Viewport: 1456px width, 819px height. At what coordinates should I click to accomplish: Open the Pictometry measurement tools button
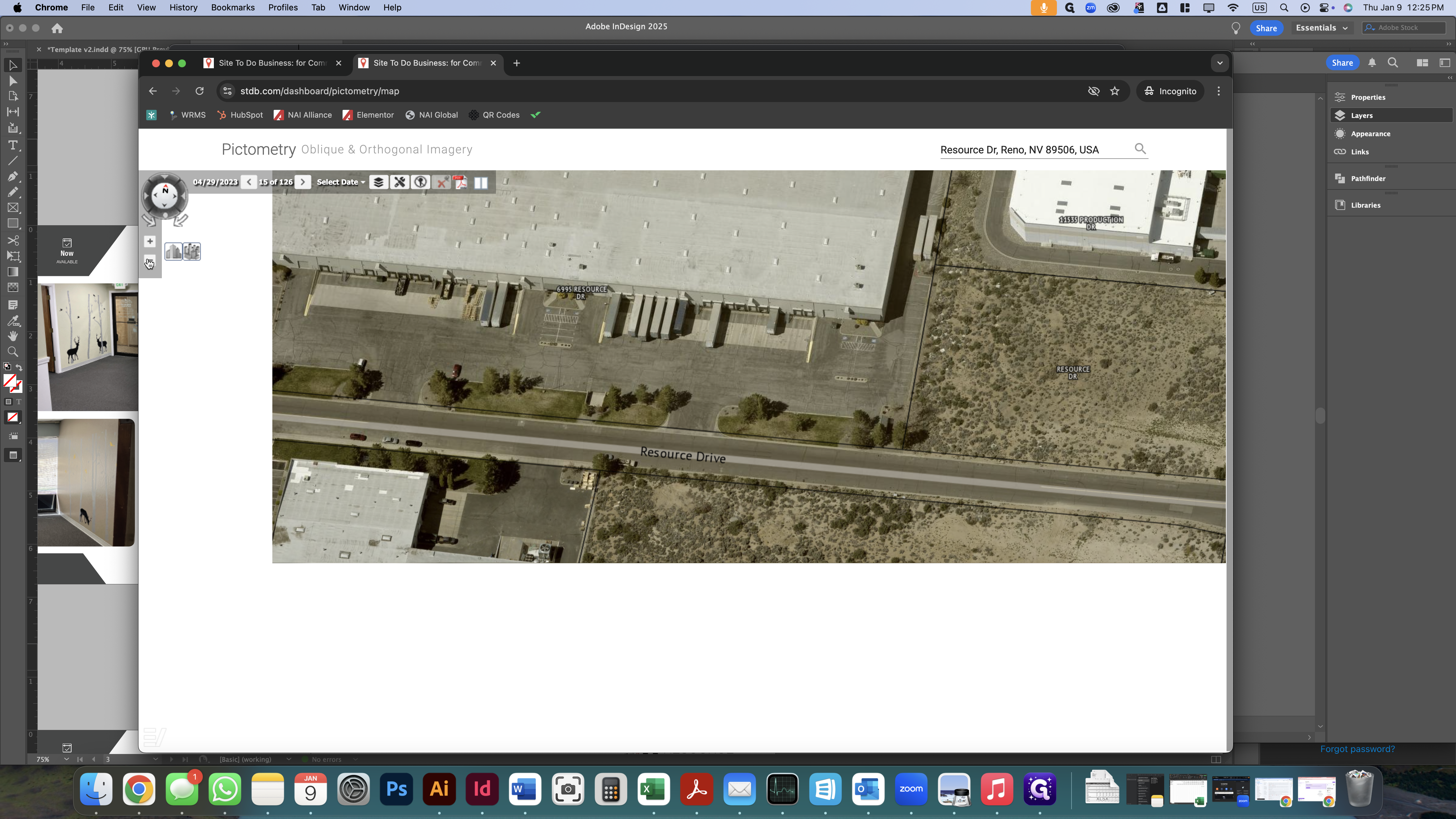click(400, 182)
